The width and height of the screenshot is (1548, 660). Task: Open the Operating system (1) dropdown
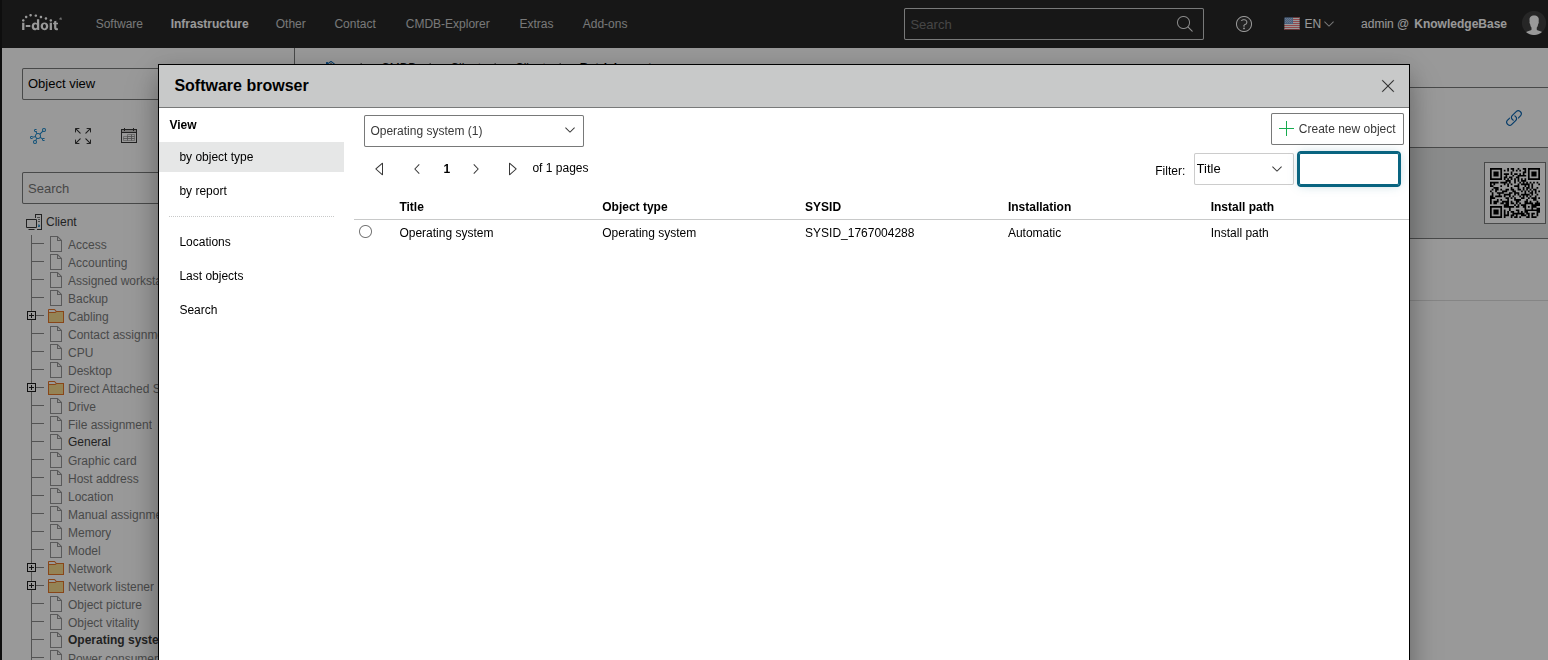click(473, 130)
